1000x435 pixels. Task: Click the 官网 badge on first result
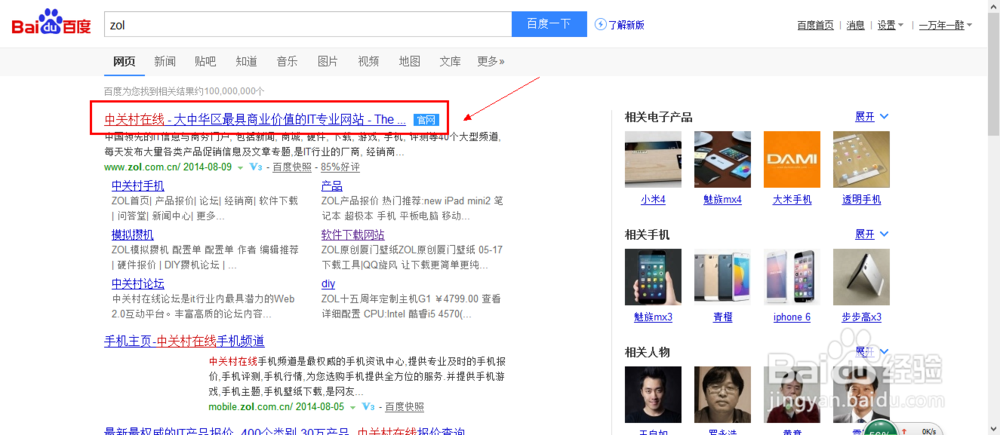[x=426, y=119]
